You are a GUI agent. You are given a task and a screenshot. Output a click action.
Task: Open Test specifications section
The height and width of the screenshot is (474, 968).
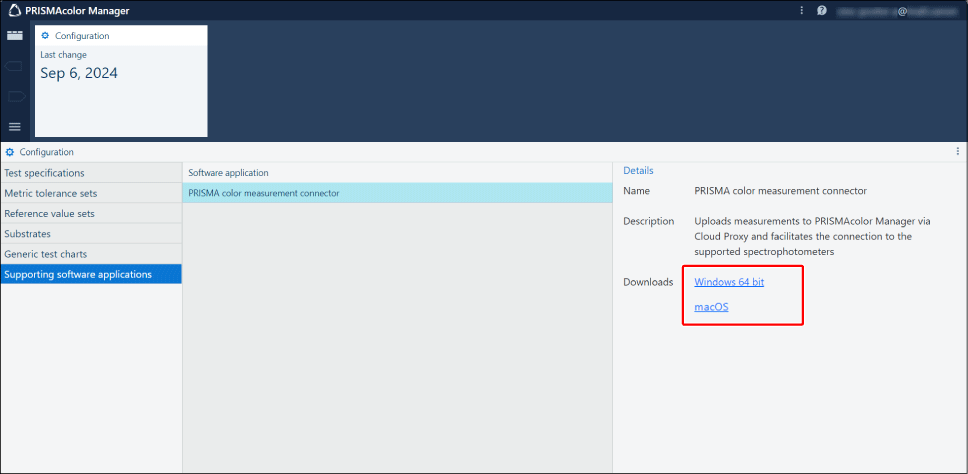pyautogui.click(x=91, y=173)
